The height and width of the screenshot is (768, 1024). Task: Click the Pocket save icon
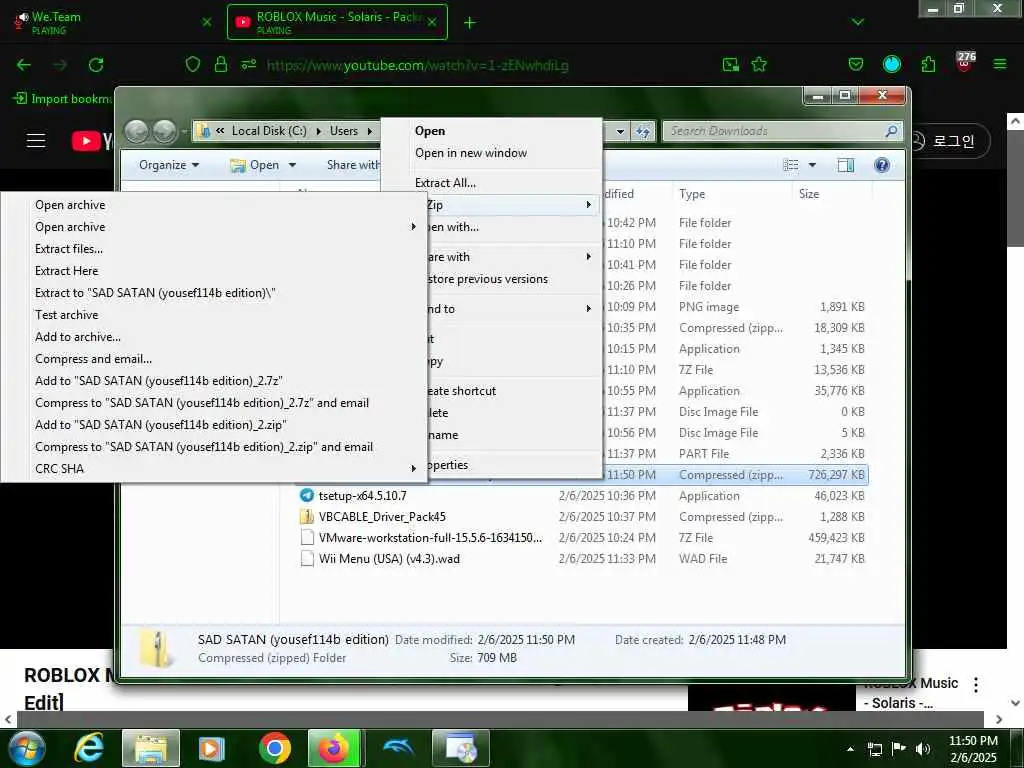tap(856, 65)
